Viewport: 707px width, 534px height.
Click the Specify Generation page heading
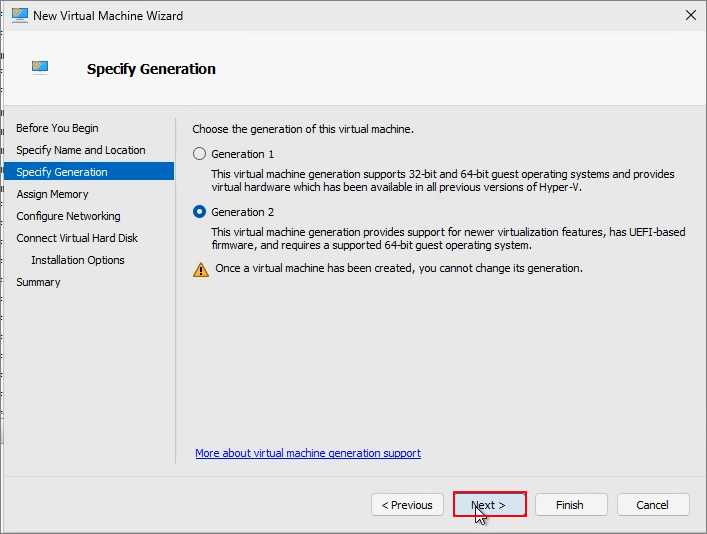click(151, 69)
